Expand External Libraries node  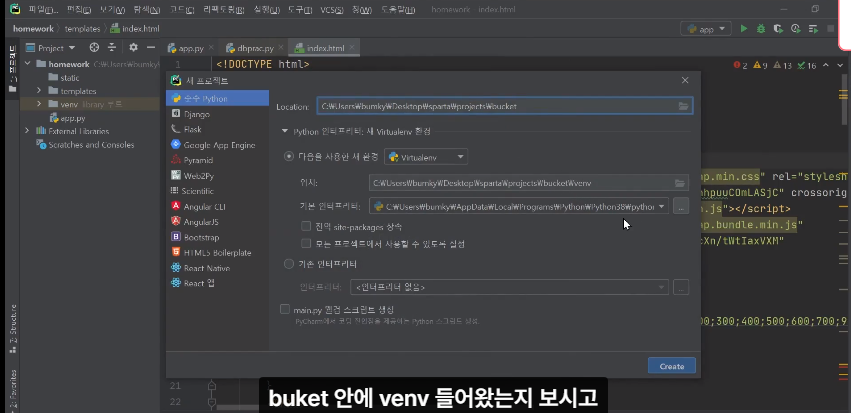(27, 131)
